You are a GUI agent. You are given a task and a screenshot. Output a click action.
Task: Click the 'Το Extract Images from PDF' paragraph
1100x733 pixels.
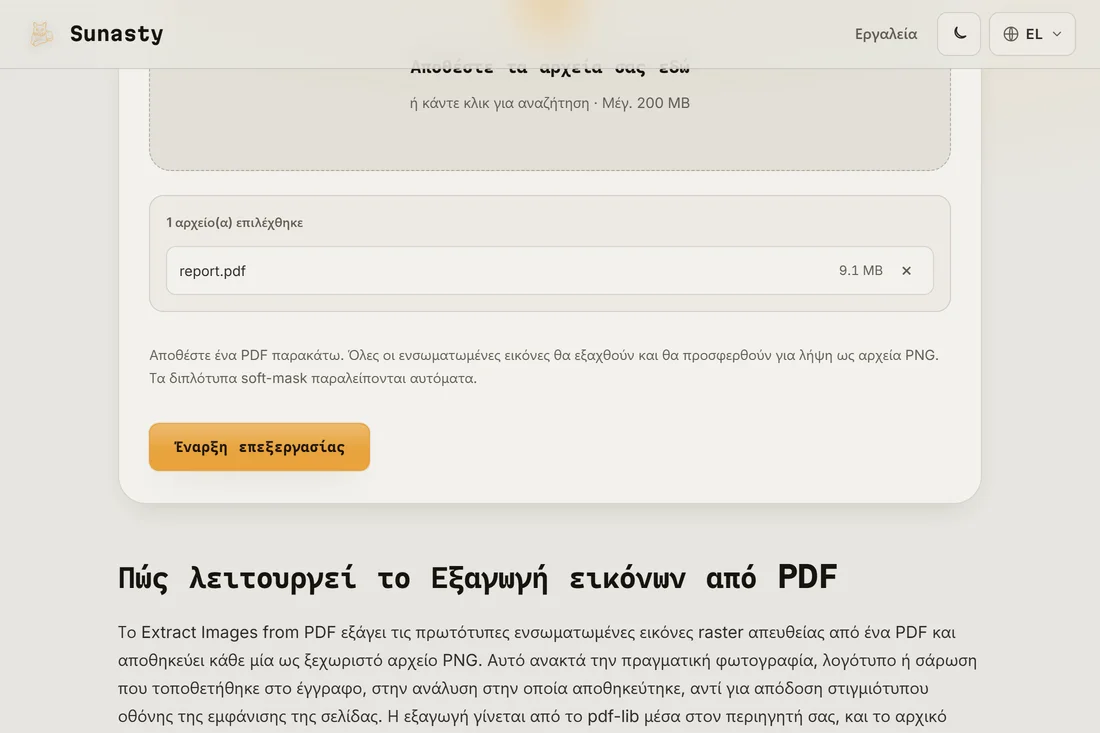547,674
